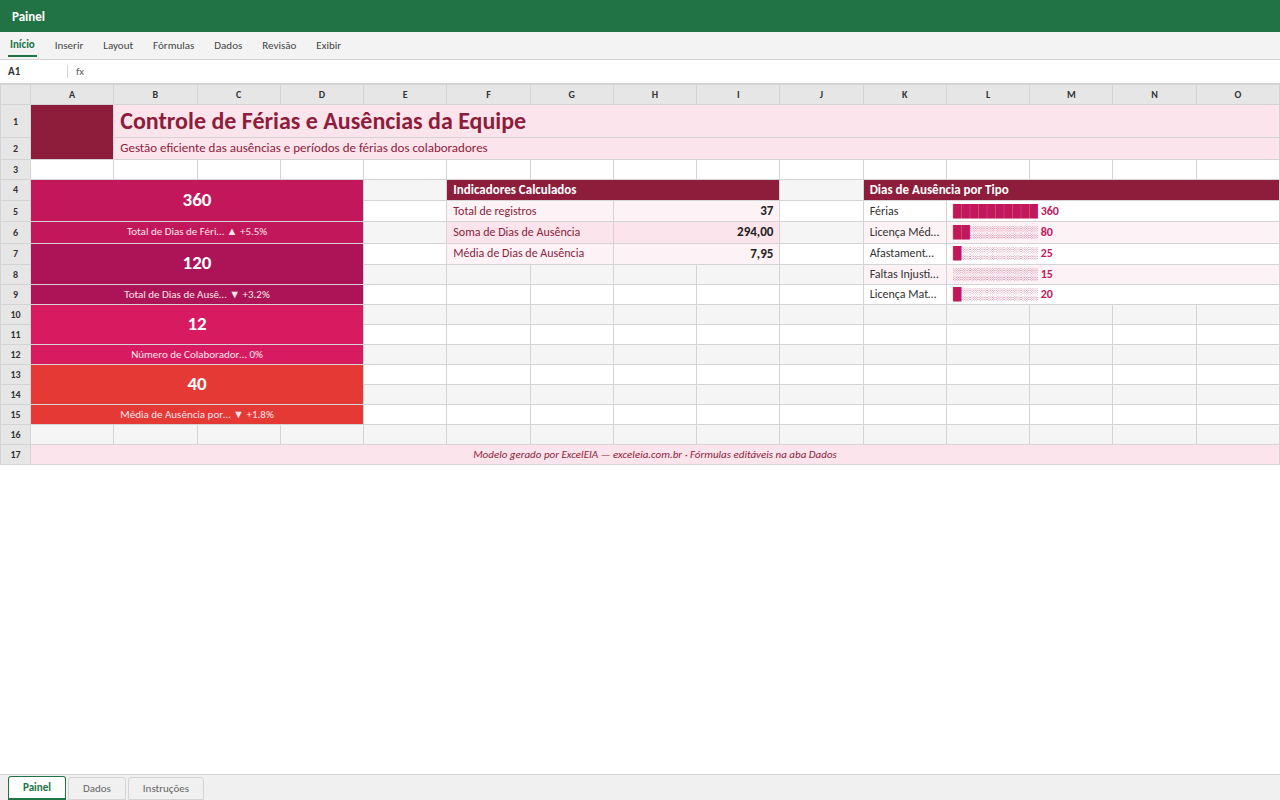Viewport: 1280px width, 800px height.
Task: Select the value 37
Action: click(696, 211)
